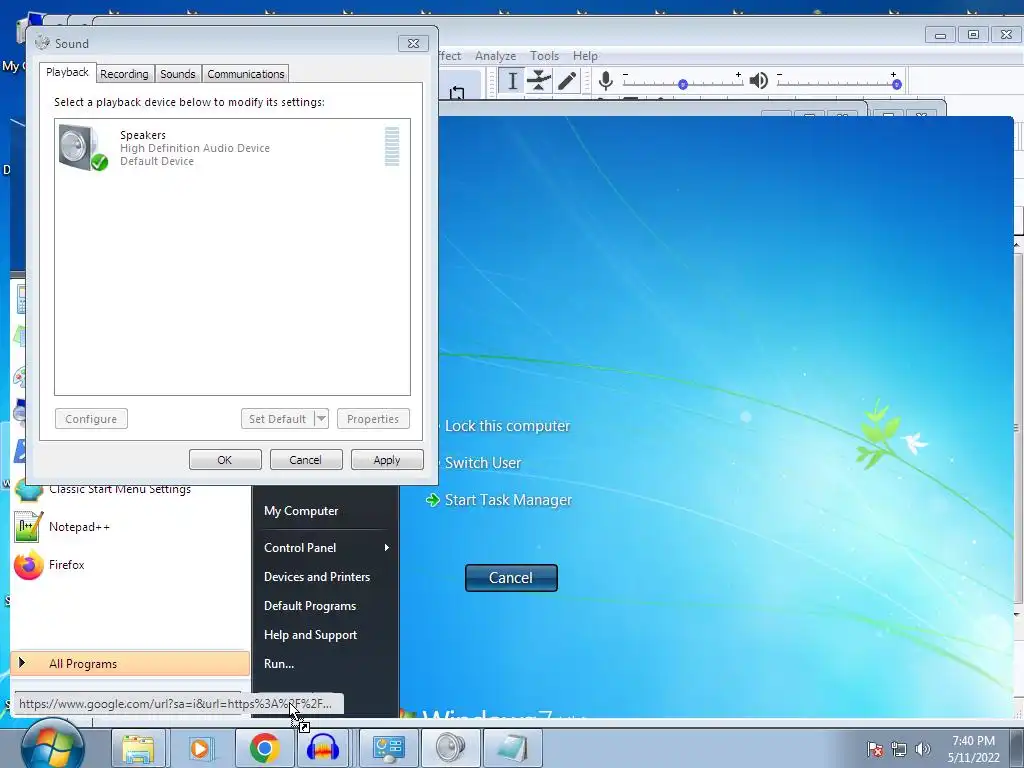Click the microphone recording meter icon
This screenshot has height=768, width=1024.
(x=605, y=81)
